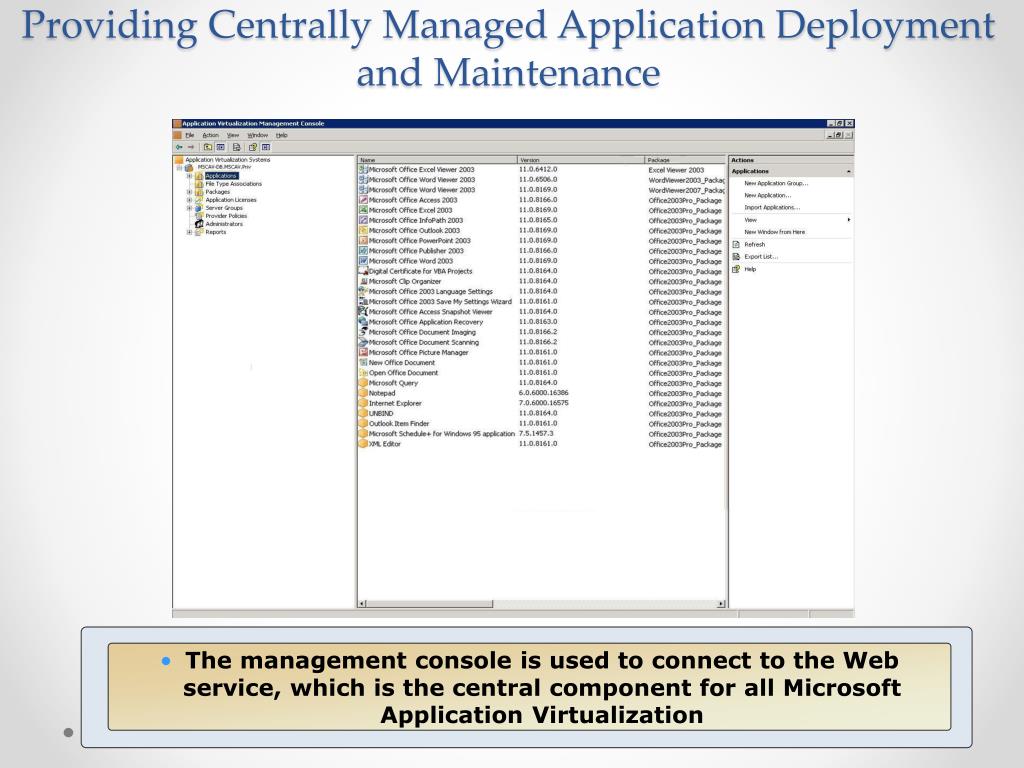Click the Microsoft Office InfoPath 2003 icon
The width and height of the screenshot is (1024, 768).
pos(363,220)
